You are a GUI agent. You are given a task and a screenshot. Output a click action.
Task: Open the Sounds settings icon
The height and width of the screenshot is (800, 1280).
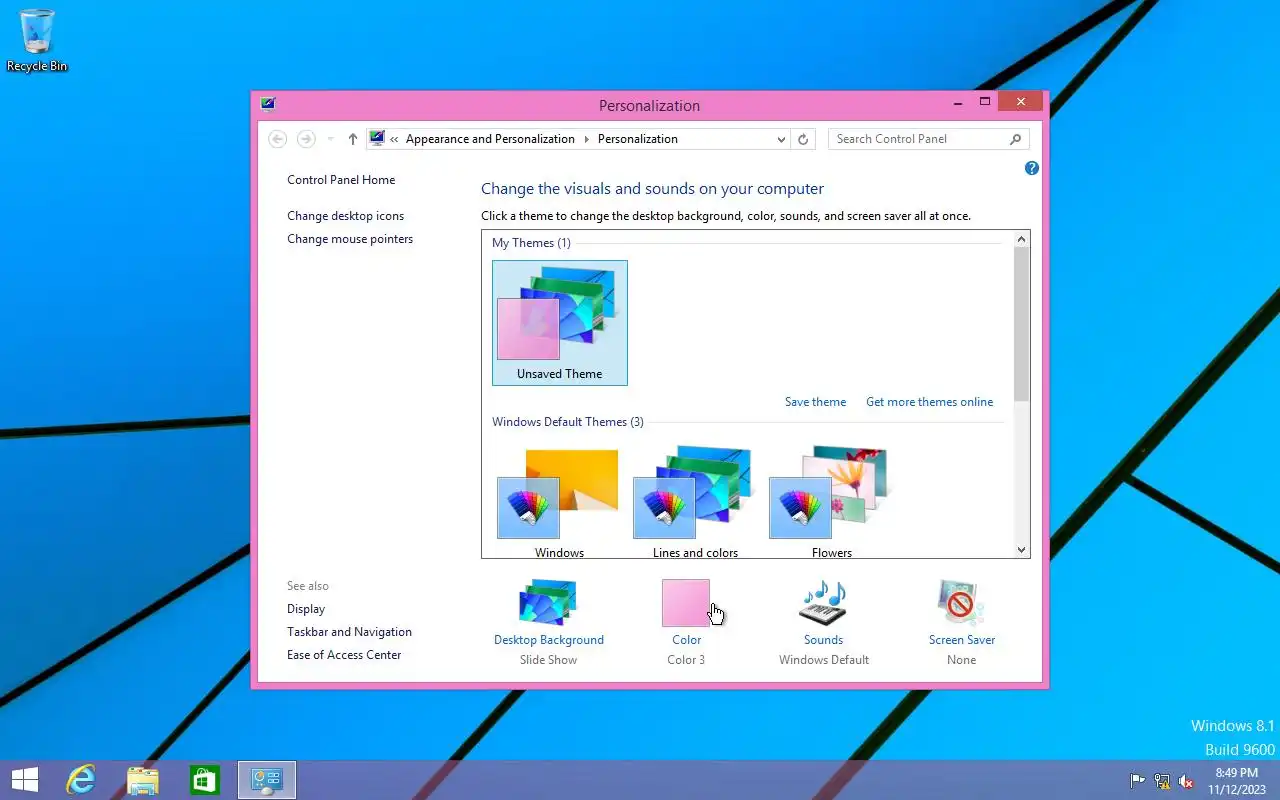click(x=823, y=604)
